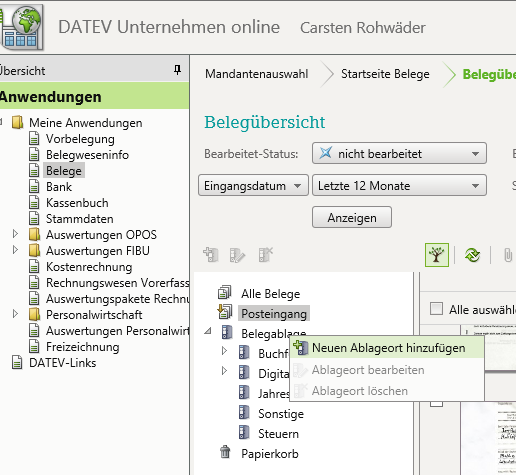Open the Bearbeitet-Status dropdown
The image size is (516, 475).
399,153
